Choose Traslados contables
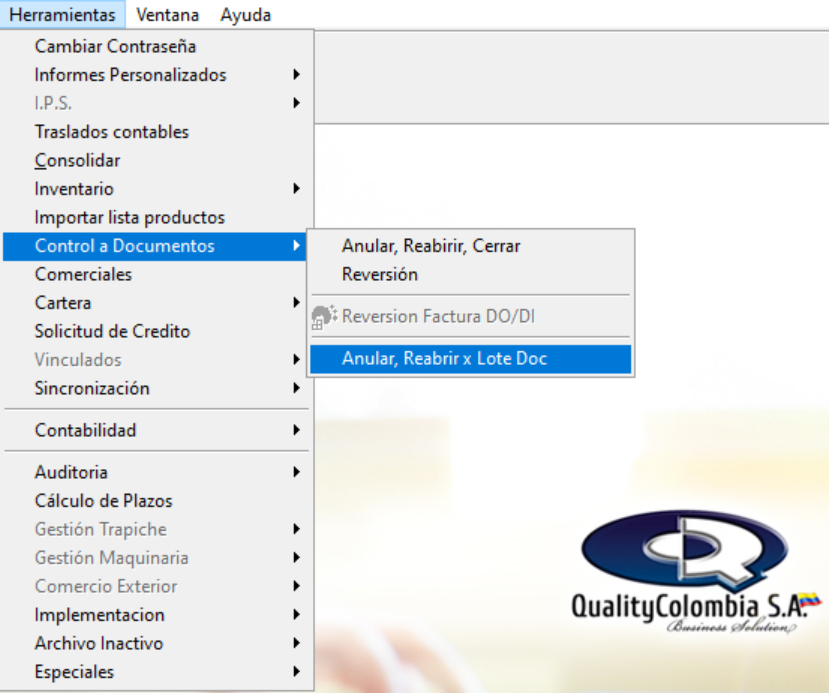 (x=156, y=132)
